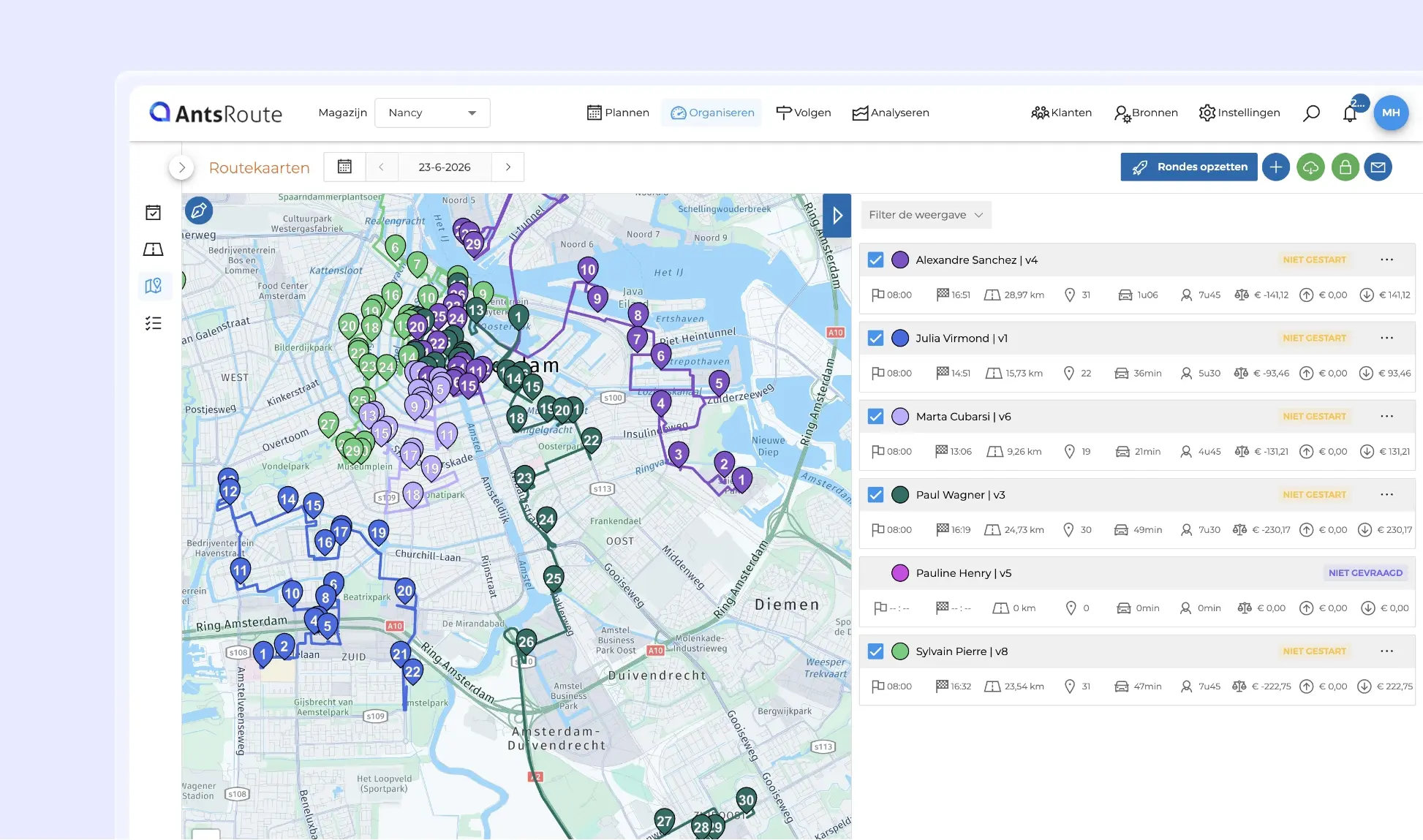
Task: Open the Klanten menu
Action: pos(1061,113)
